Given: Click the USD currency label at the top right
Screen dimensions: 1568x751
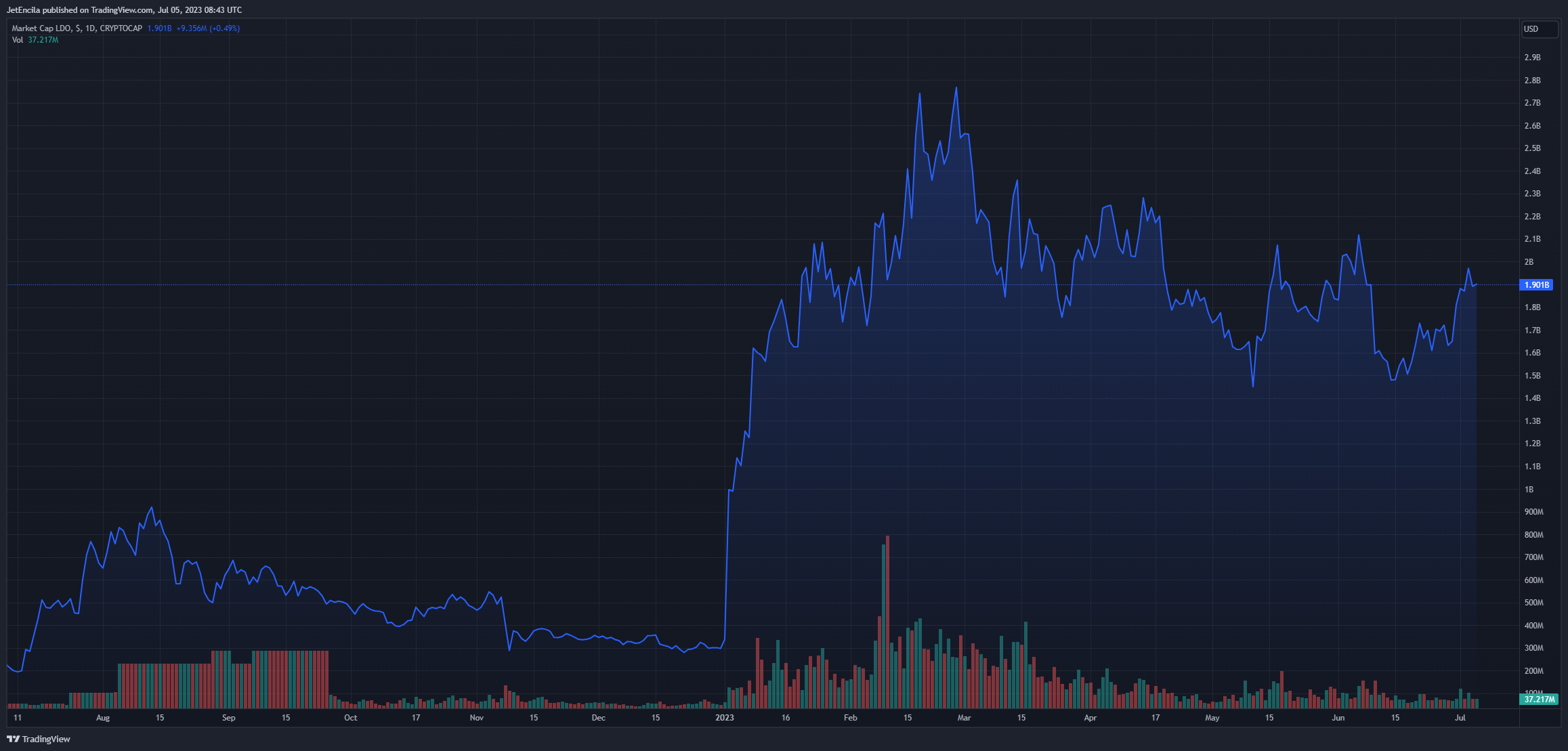Looking at the screenshot, I should 1531,28.
